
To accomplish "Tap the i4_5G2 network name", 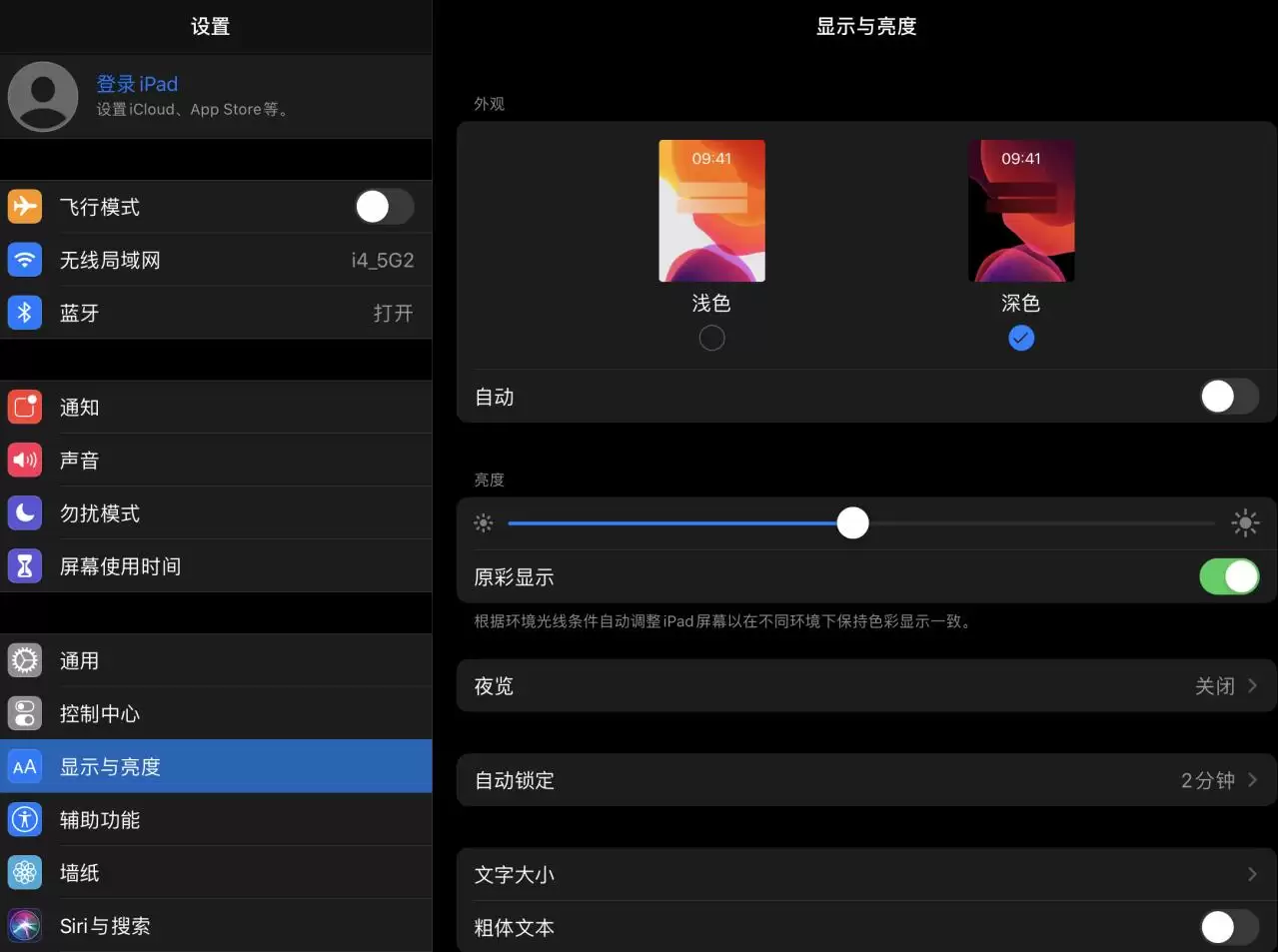I will [382, 260].
